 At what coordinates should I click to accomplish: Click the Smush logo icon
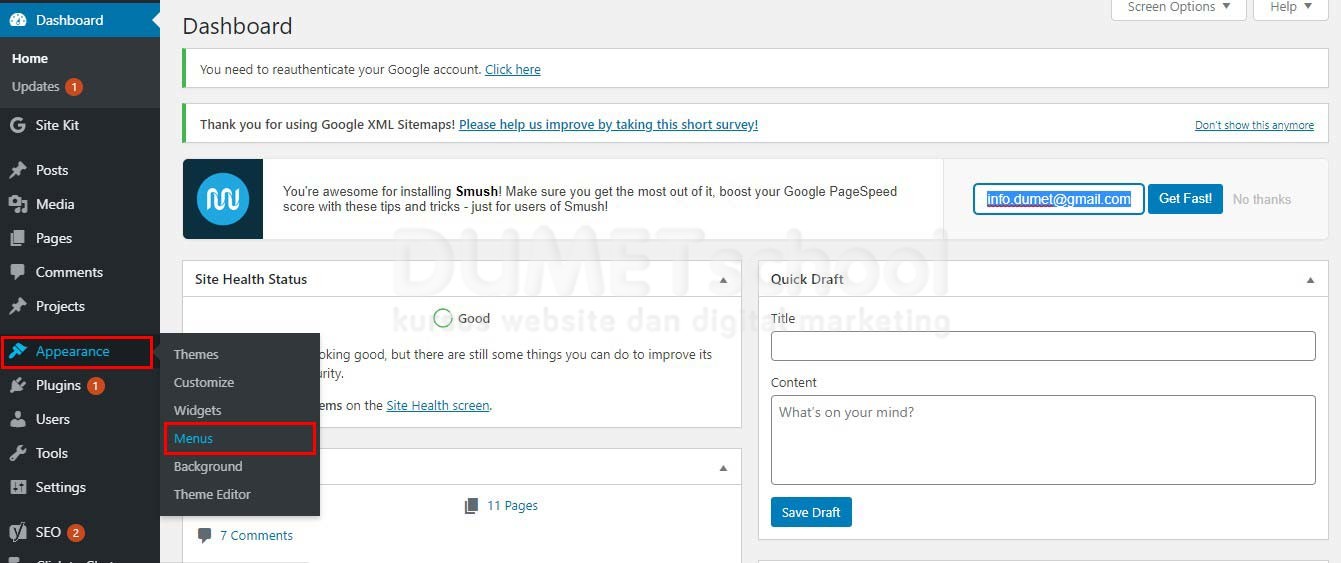click(x=223, y=199)
